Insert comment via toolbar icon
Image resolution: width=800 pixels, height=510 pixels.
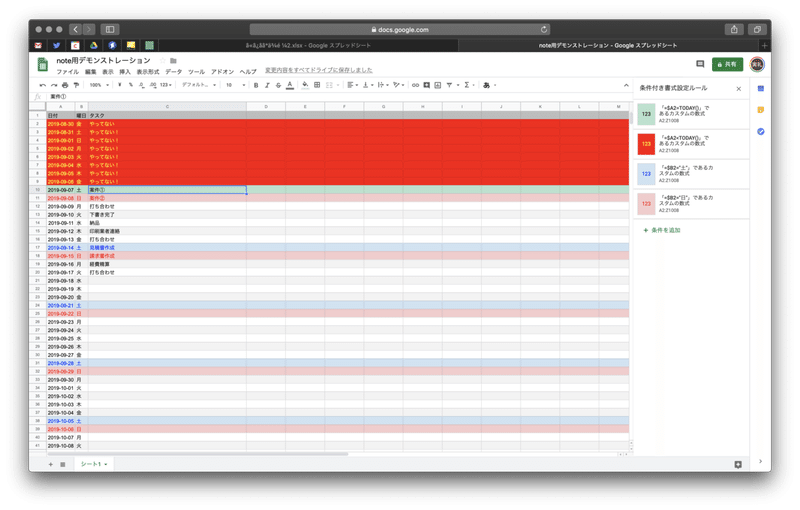(427, 85)
